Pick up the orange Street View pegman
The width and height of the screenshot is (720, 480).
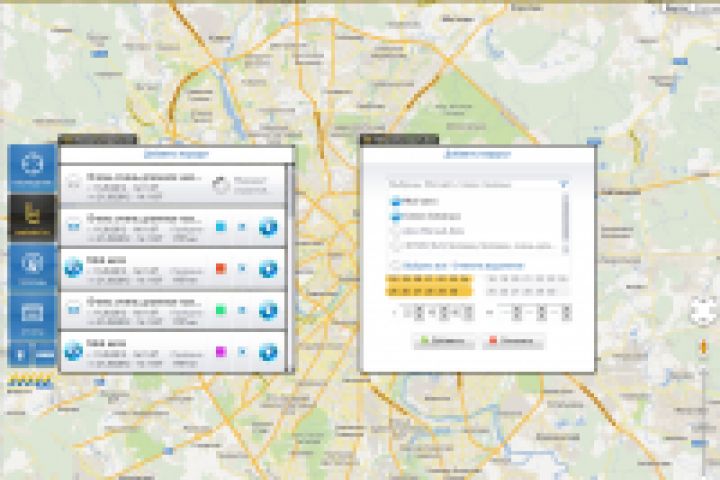click(x=703, y=347)
